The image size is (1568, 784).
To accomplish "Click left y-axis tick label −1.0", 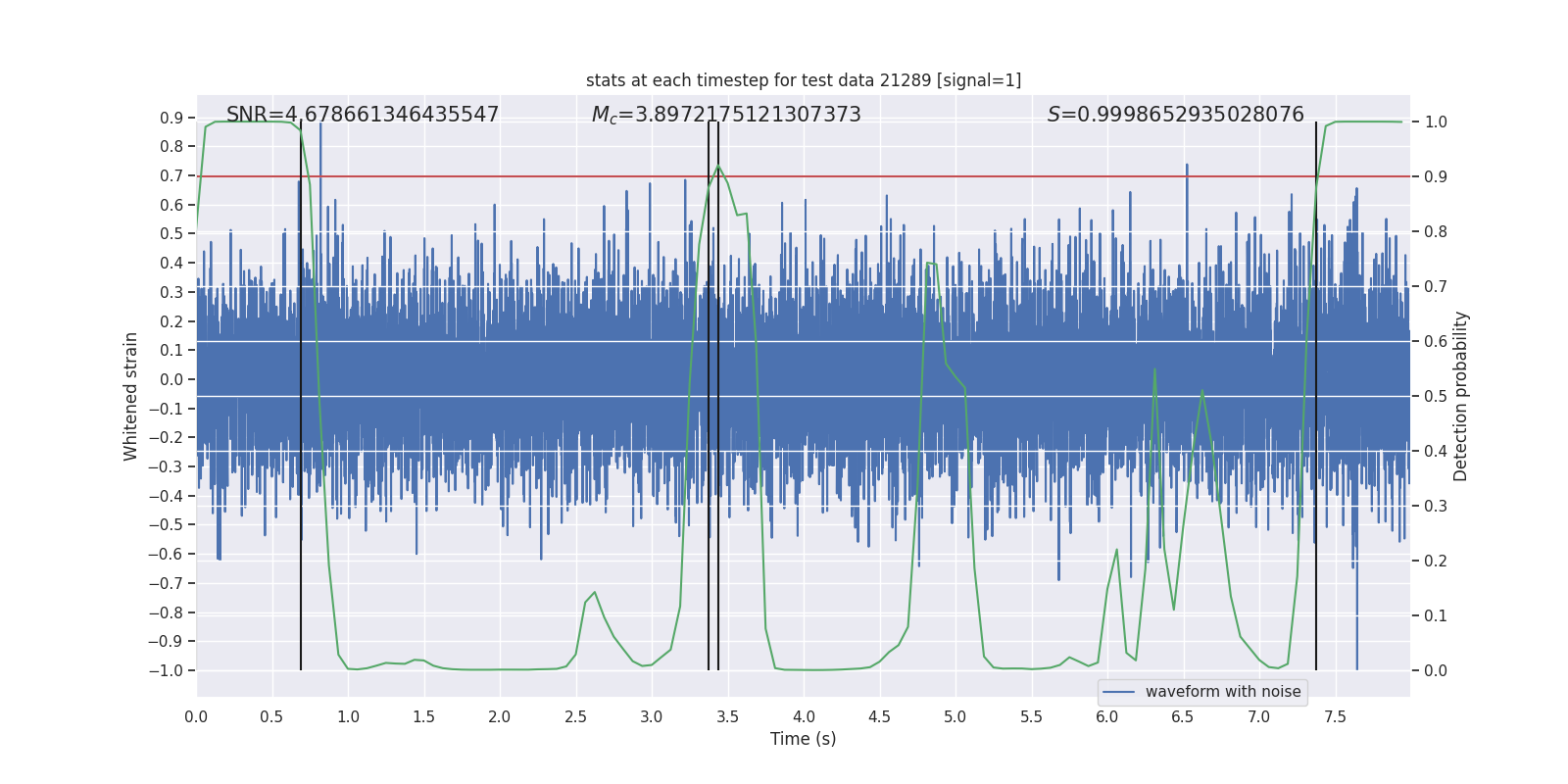I will coord(166,671).
